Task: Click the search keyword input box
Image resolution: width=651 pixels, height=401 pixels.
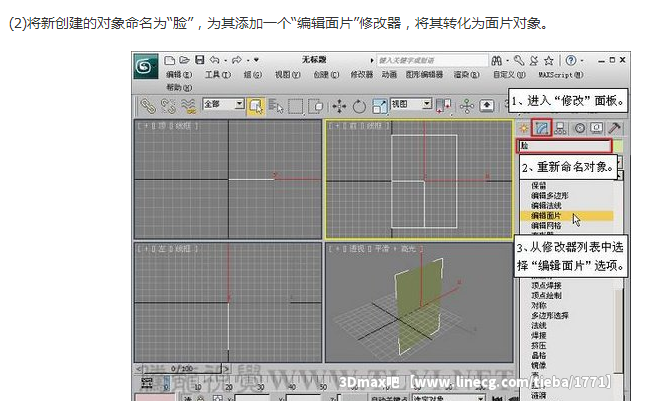Action: 432,61
